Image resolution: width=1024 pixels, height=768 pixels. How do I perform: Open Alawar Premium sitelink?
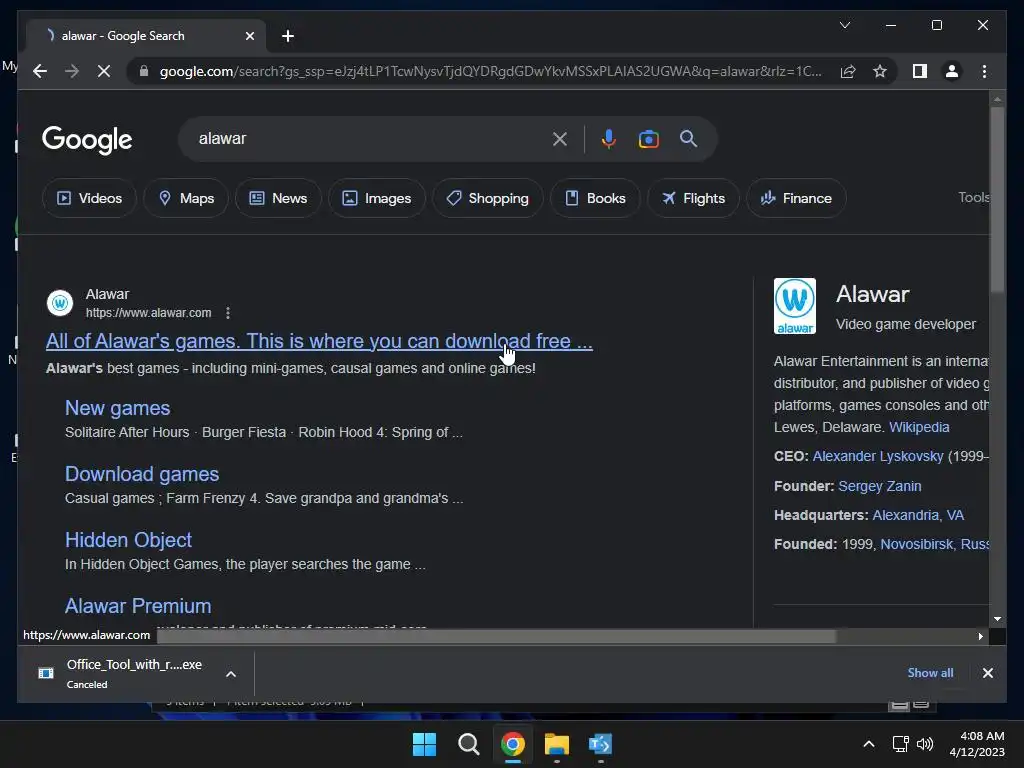[138, 606]
